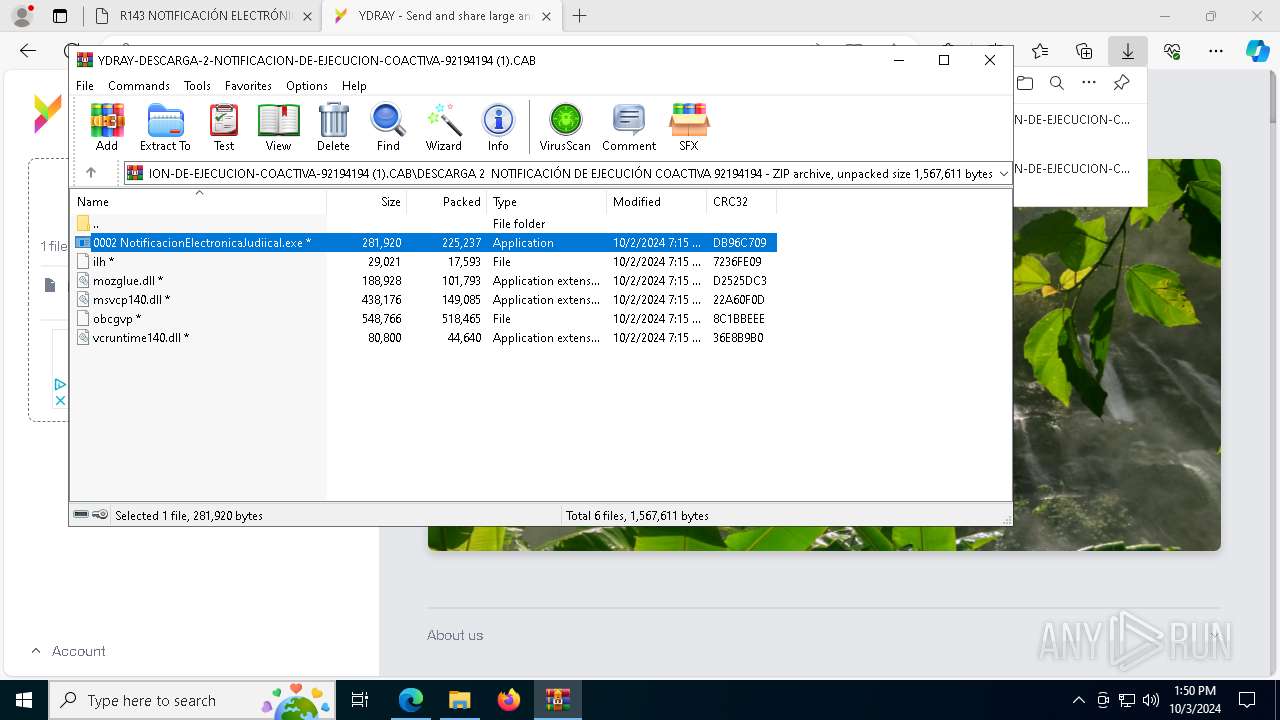The width and height of the screenshot is (1280, 720).
Task: Open the Comment tool
Action: point(629,127)
